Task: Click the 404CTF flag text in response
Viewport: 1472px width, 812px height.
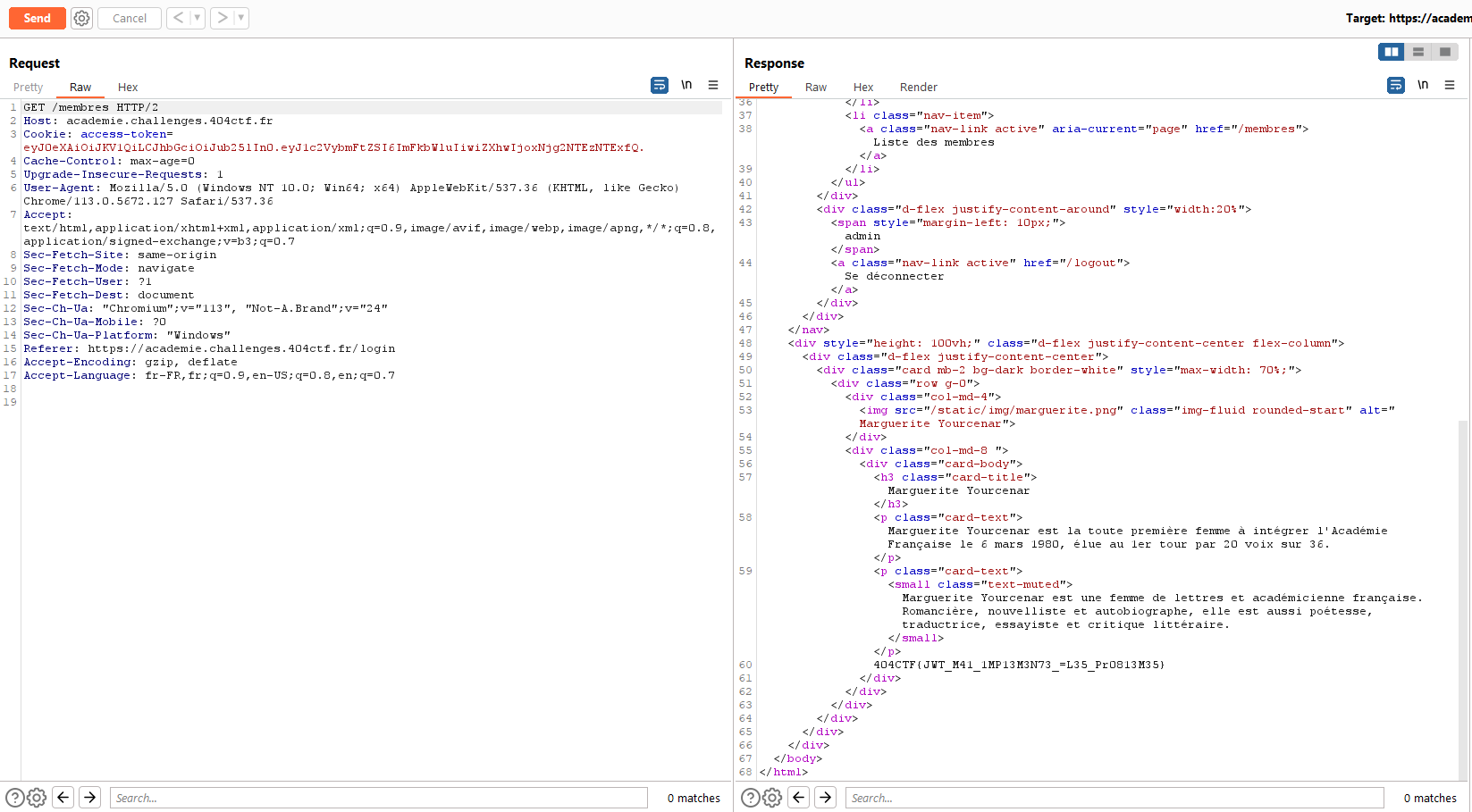Action: click(x=1019, y=665)
